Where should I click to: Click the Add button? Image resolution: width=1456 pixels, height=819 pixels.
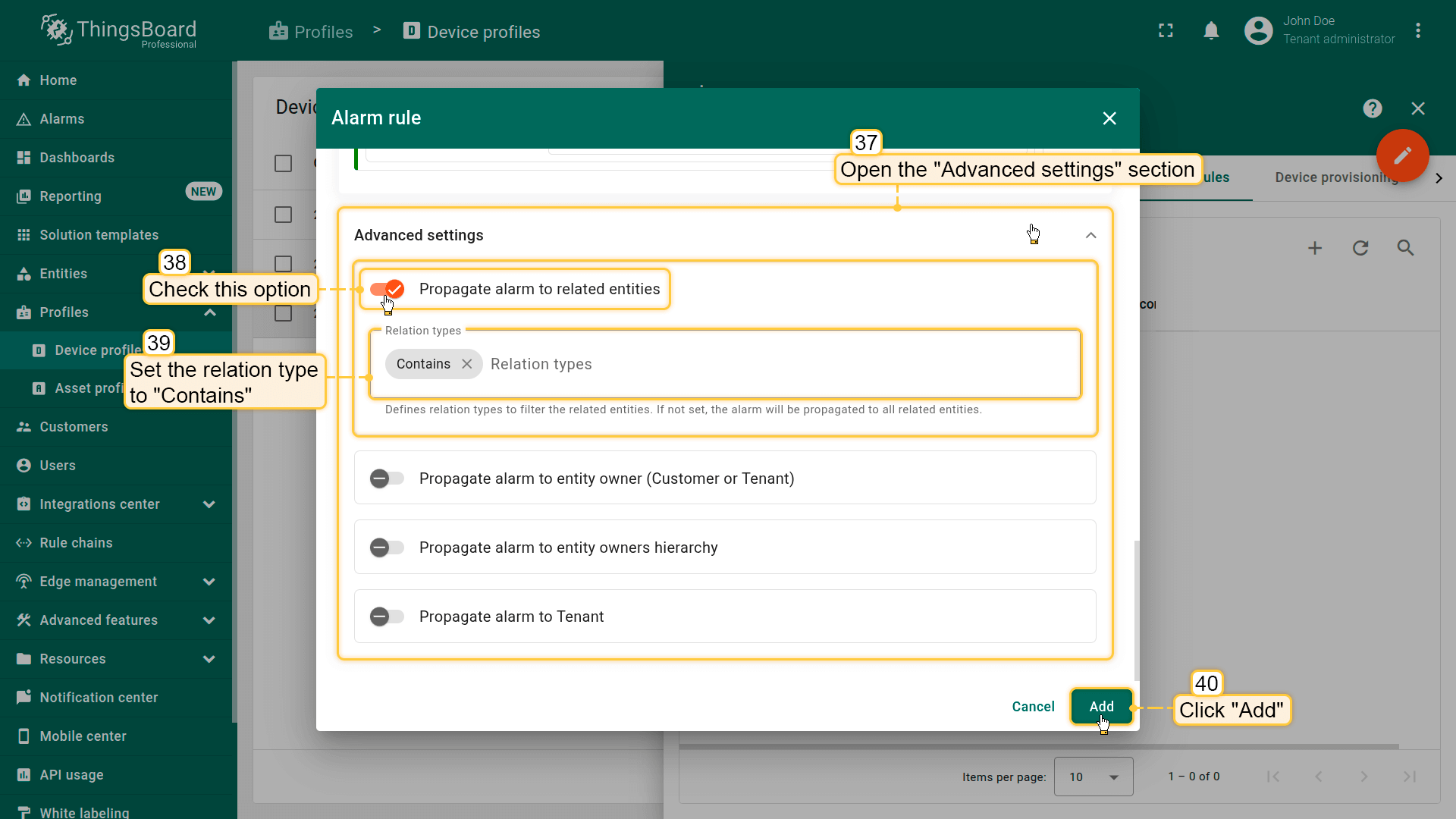pyautogui.click(x=1101, y=706)
